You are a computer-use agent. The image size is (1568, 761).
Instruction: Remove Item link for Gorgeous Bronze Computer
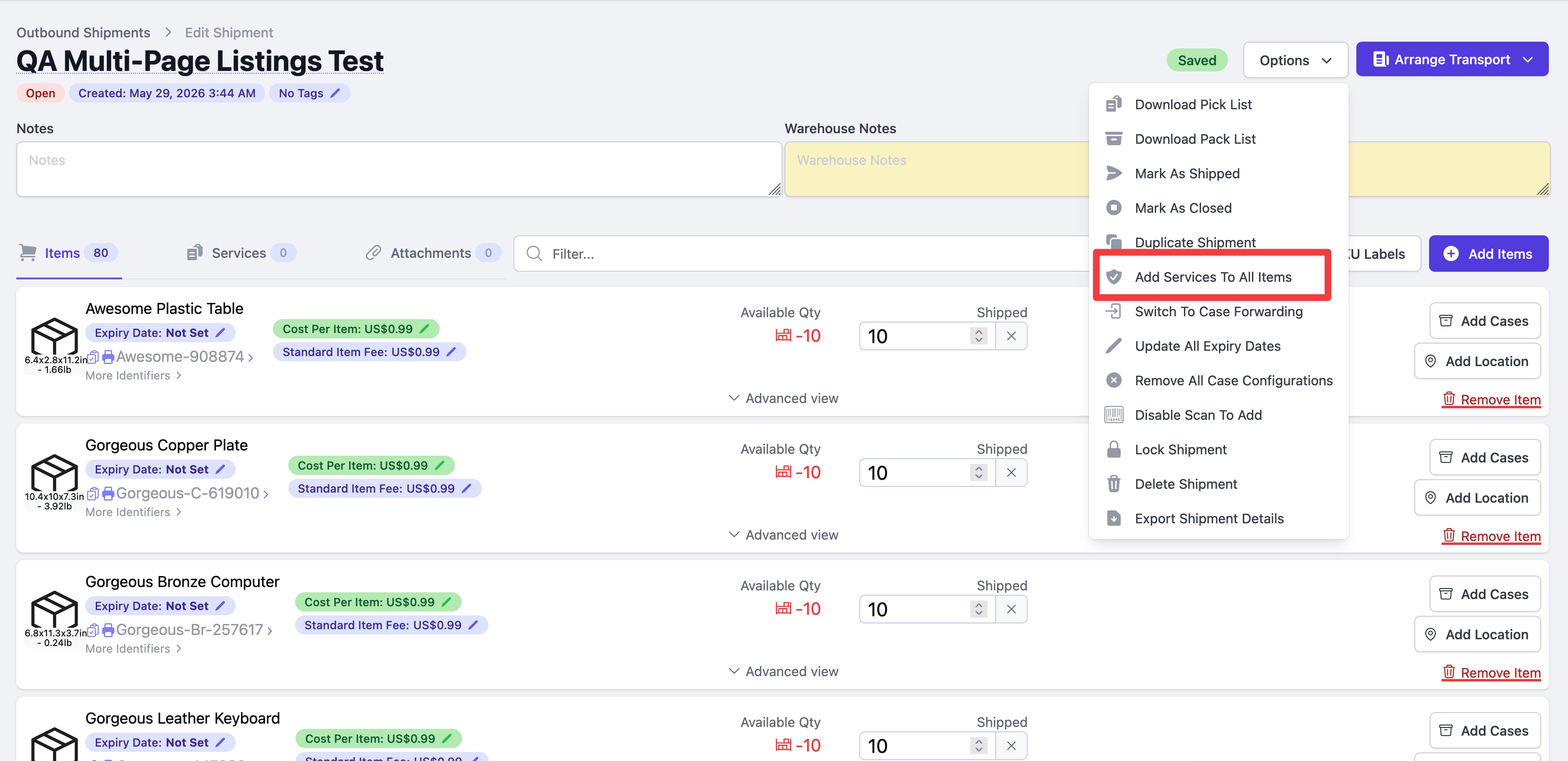pos(1491,673)
